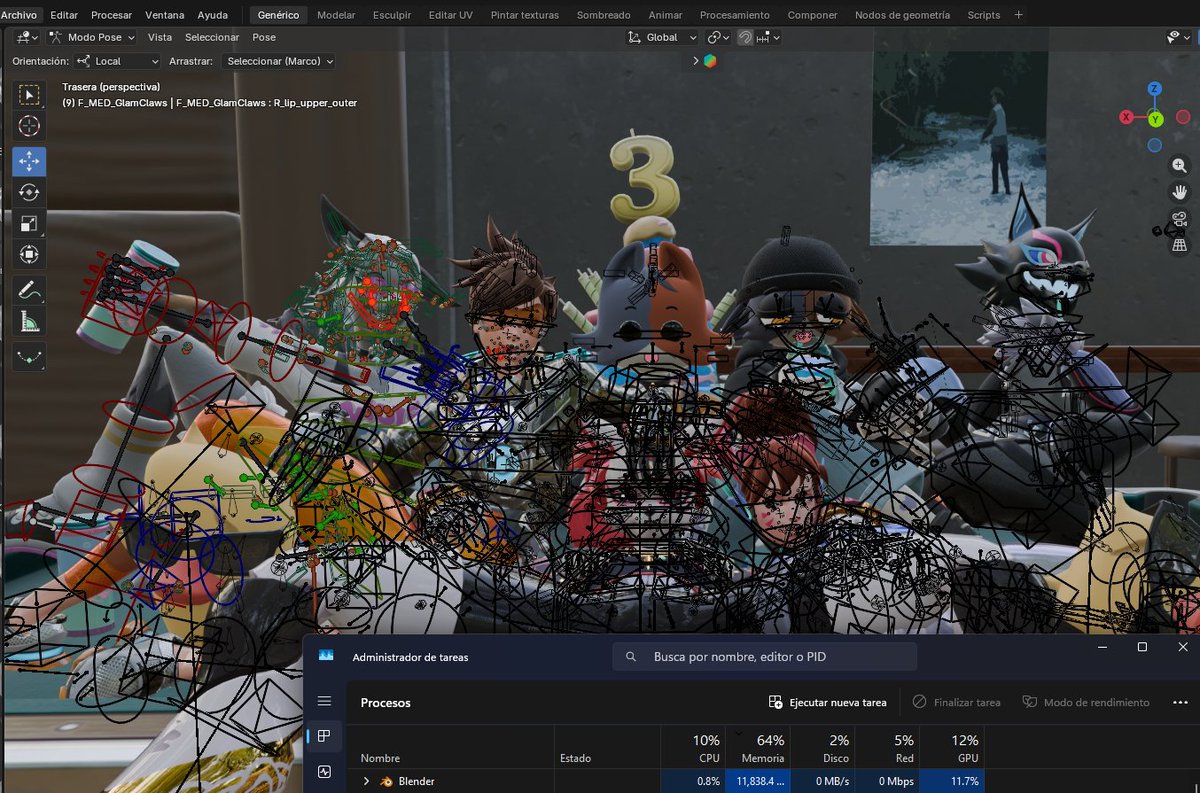
Task: Switch perspective/orthographic grid icon
Action: pyautogui.click(x=1180, y=245)
